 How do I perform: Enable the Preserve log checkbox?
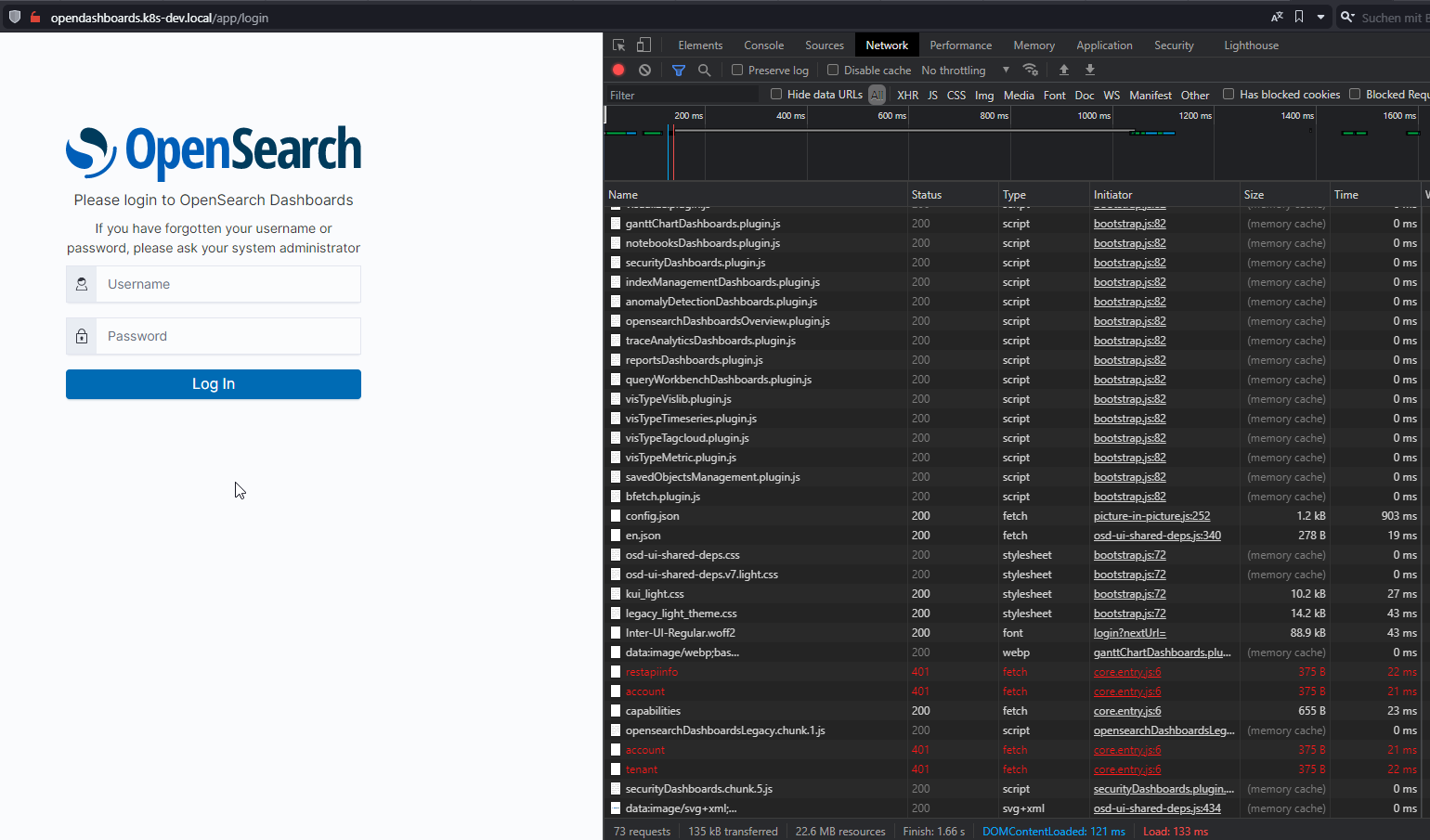tap(737, 70)
